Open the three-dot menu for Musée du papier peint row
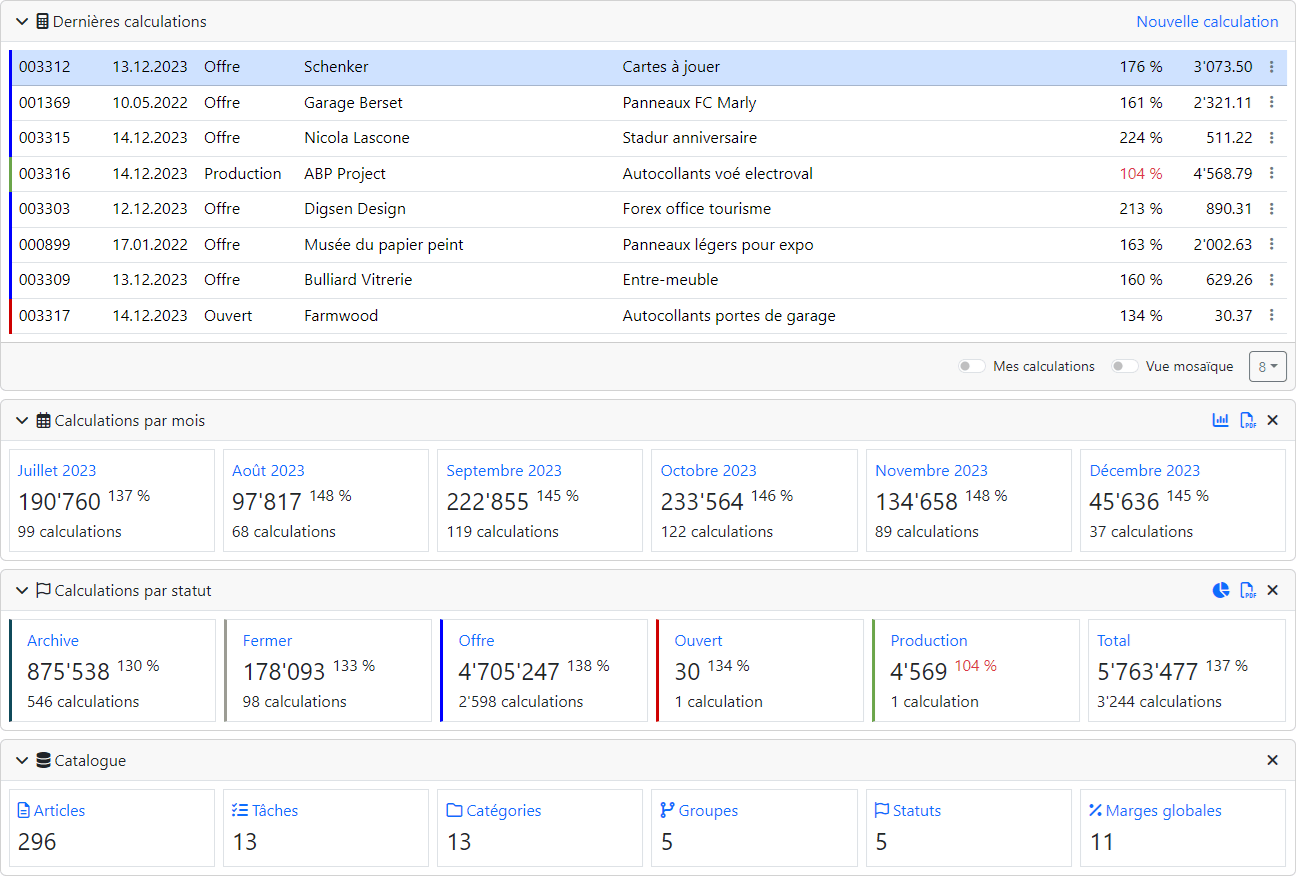 pyautogui.click(x=1271, y=244)
